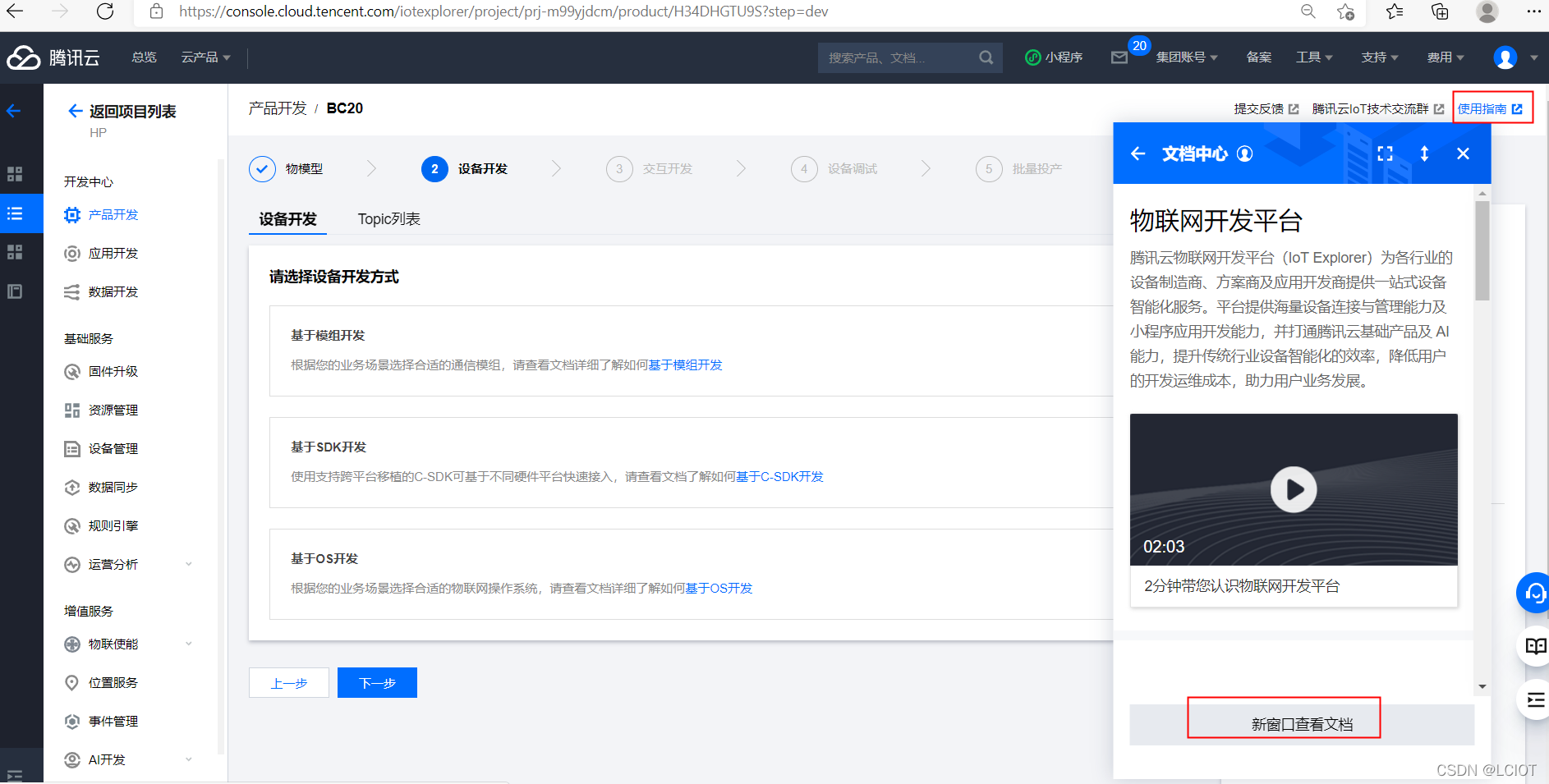Click the vertical resize icon in 文档中心 header
Image resolution: width=1549 pixels, height=784 pixels.
(1424, 154)
